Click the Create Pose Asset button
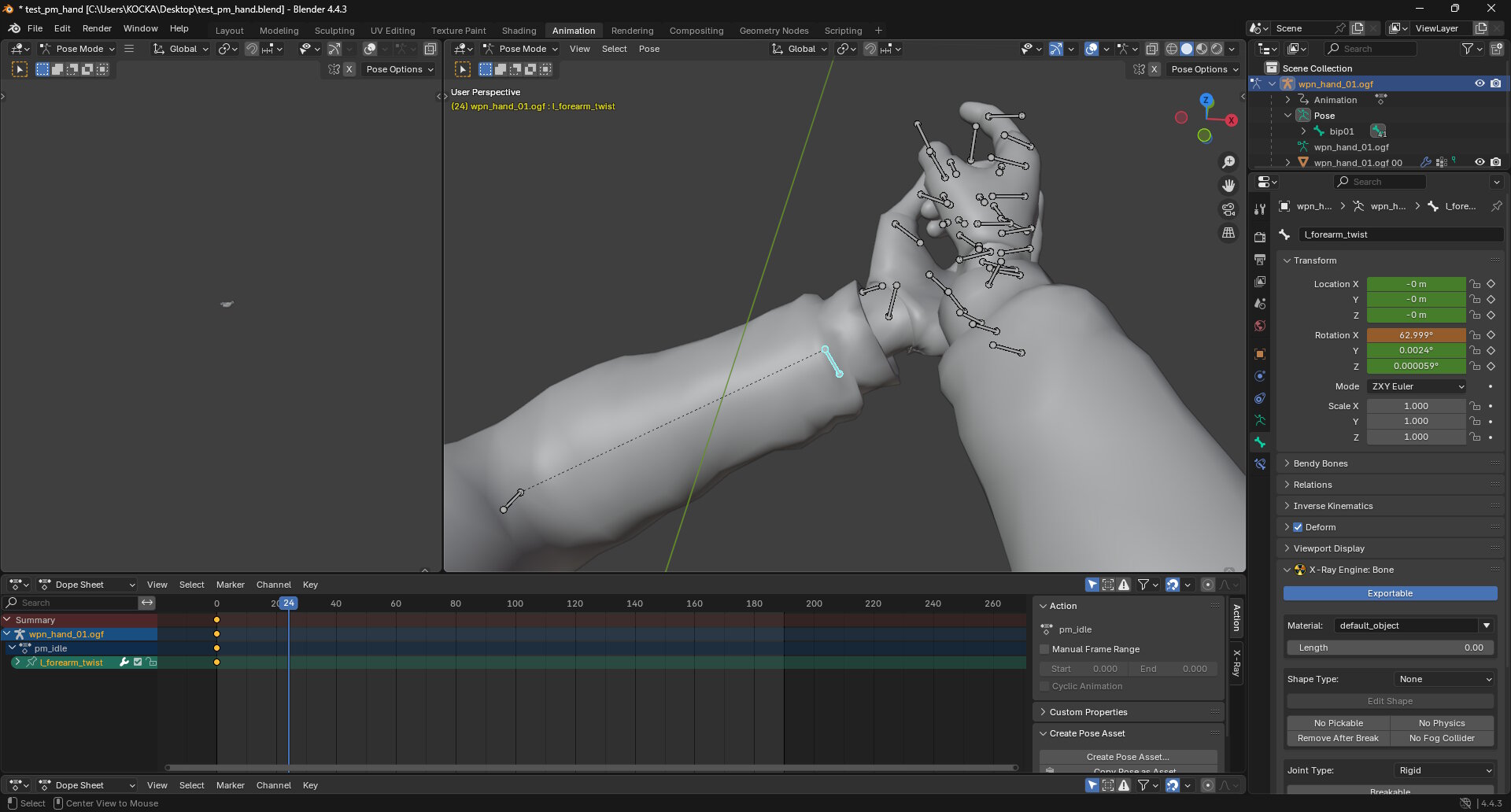 click(x=1127, y=756)
